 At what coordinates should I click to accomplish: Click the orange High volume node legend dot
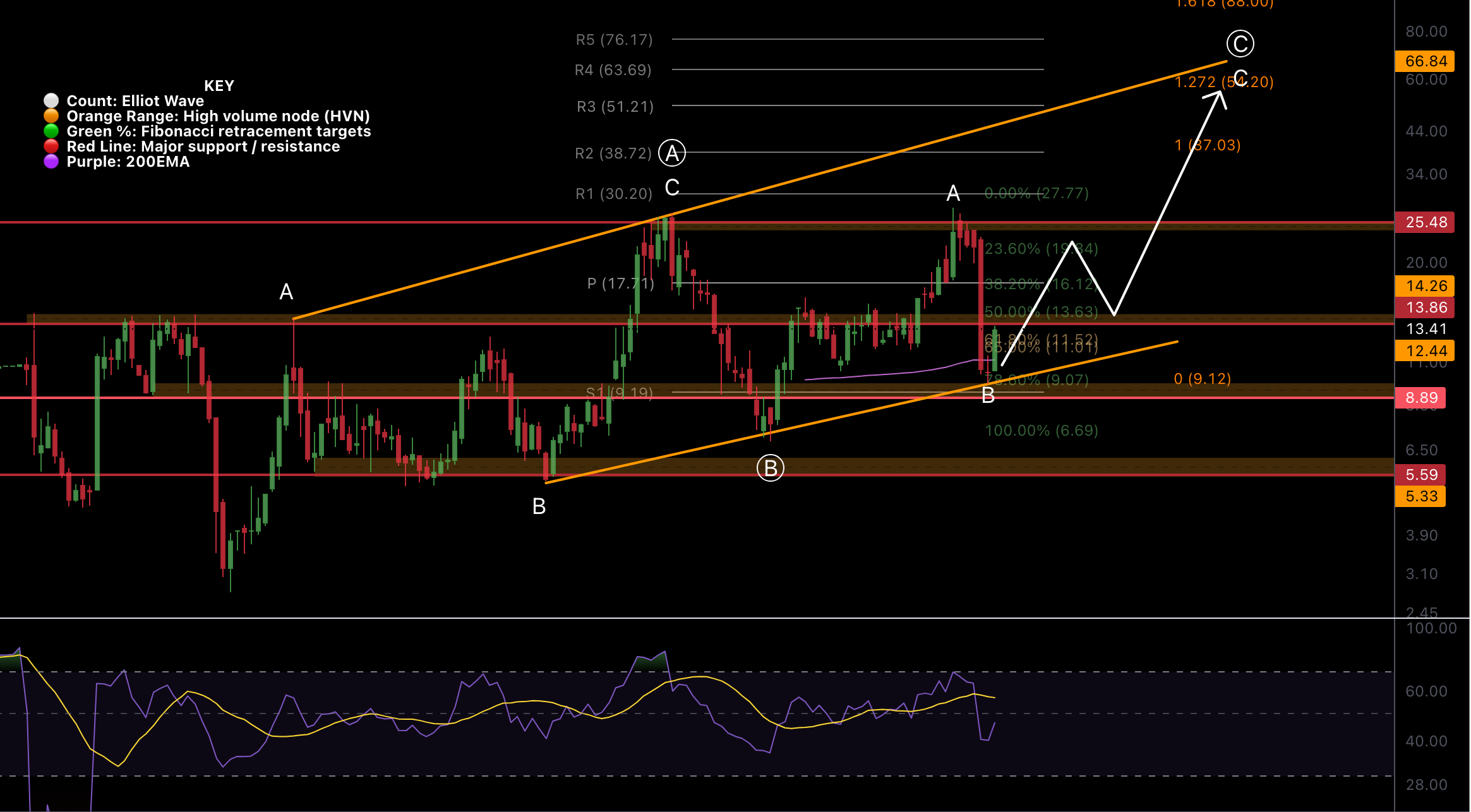pos(52,115)
